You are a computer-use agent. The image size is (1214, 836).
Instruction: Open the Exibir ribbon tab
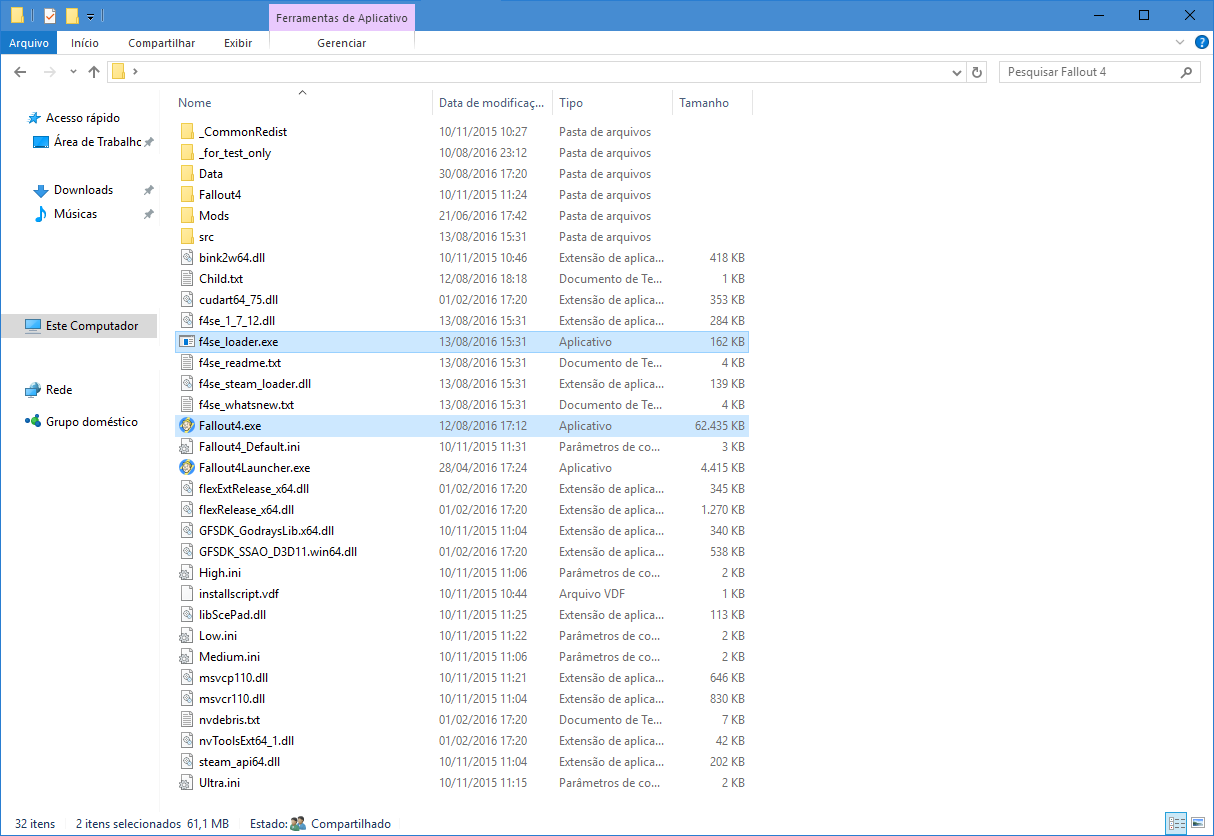click(238, 43)
